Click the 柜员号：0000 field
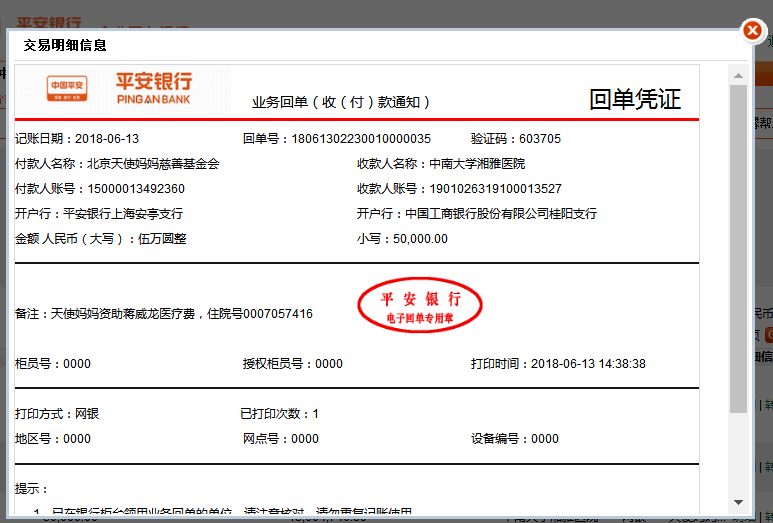Screen dimensions: 773x523 (x=53, y=364)
